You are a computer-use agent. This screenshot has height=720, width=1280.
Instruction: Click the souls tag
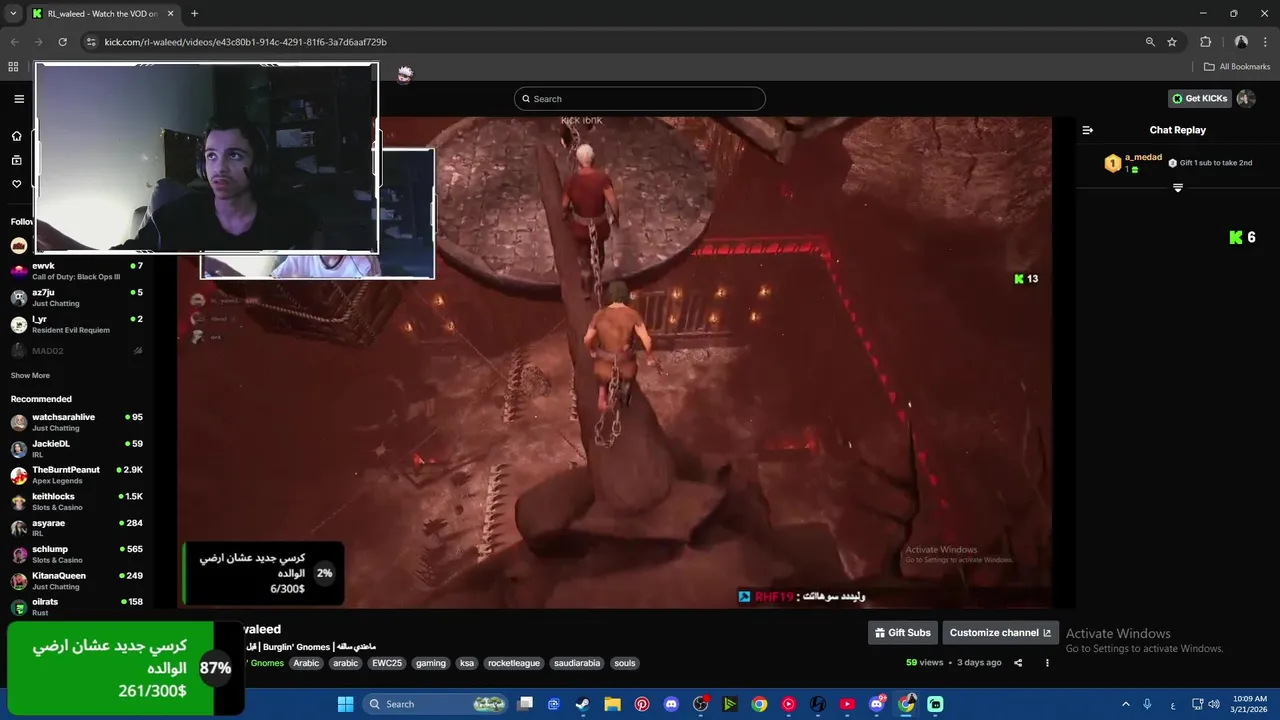625,663
